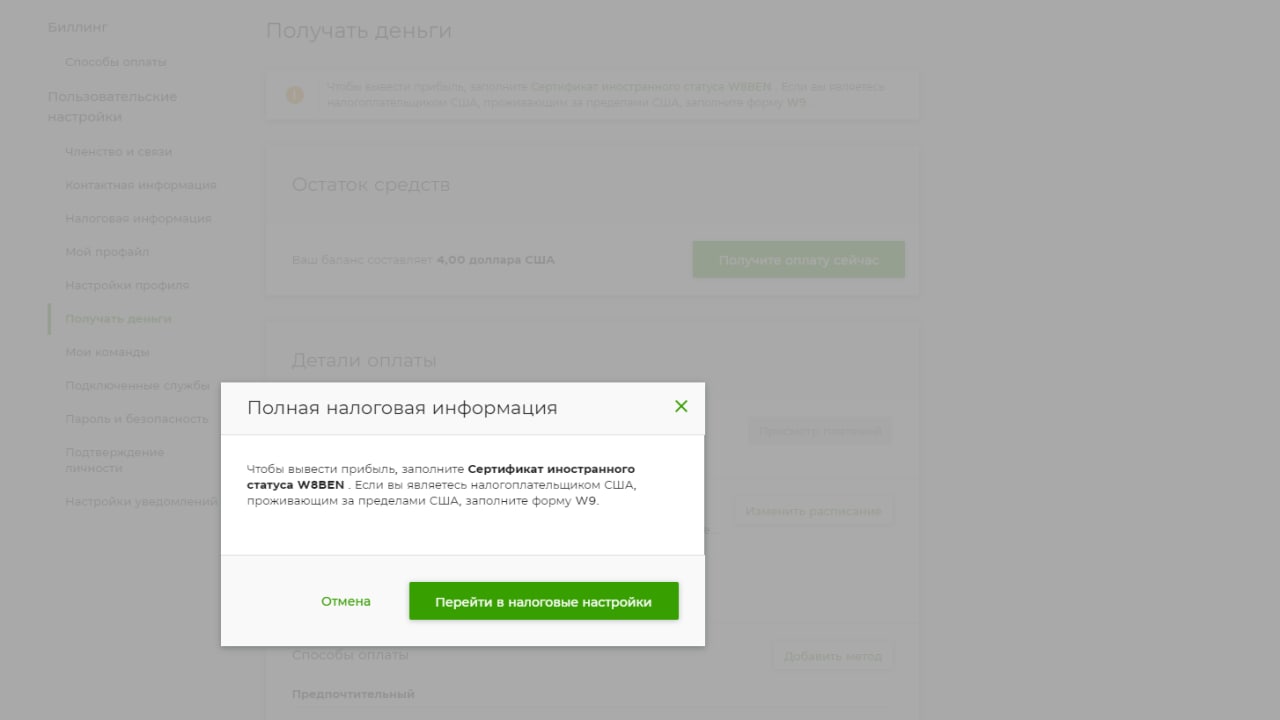Open Подключенные службы in sidebar
This screenshot has height=720, width=1280.
coord(138,385)
